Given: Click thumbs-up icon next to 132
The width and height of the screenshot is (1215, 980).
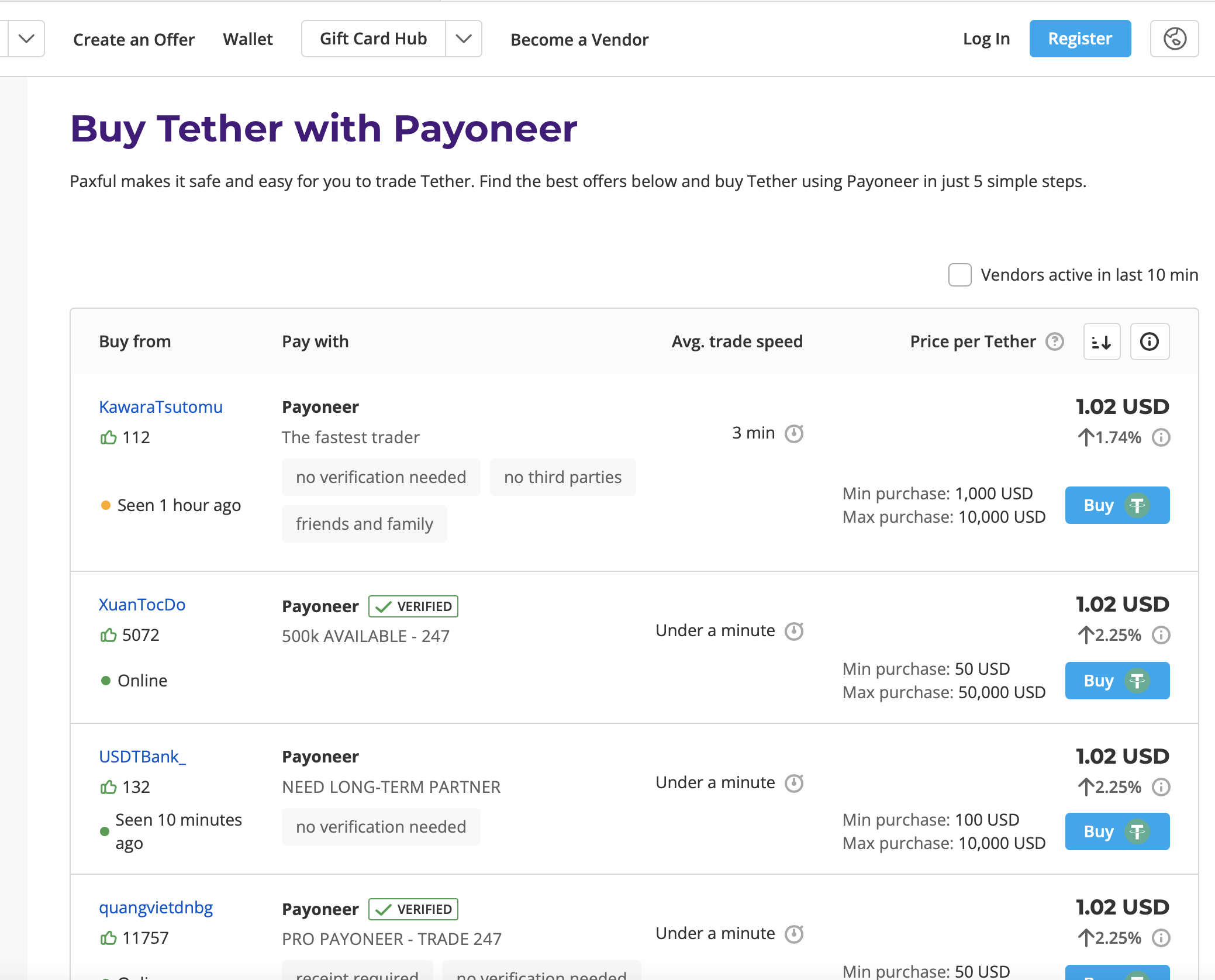Looking at the screenshot, I should [108, 787].
